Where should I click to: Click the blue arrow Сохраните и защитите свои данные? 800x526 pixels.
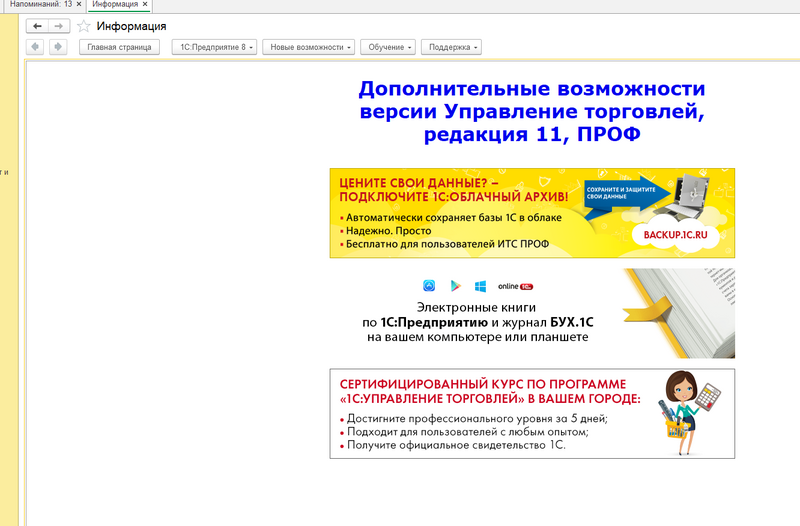[627, 193]
